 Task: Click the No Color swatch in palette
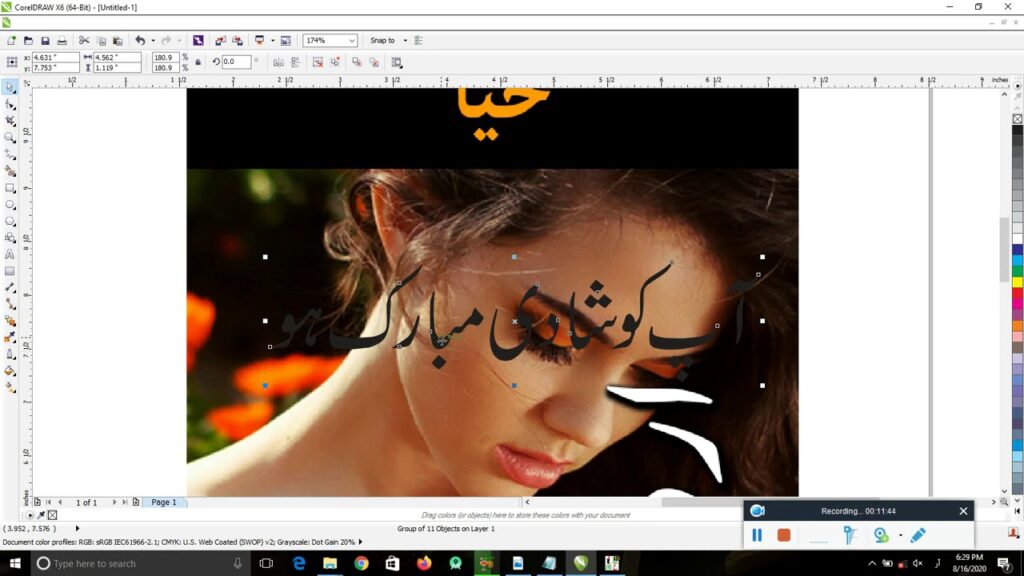tap(1017, 119)
